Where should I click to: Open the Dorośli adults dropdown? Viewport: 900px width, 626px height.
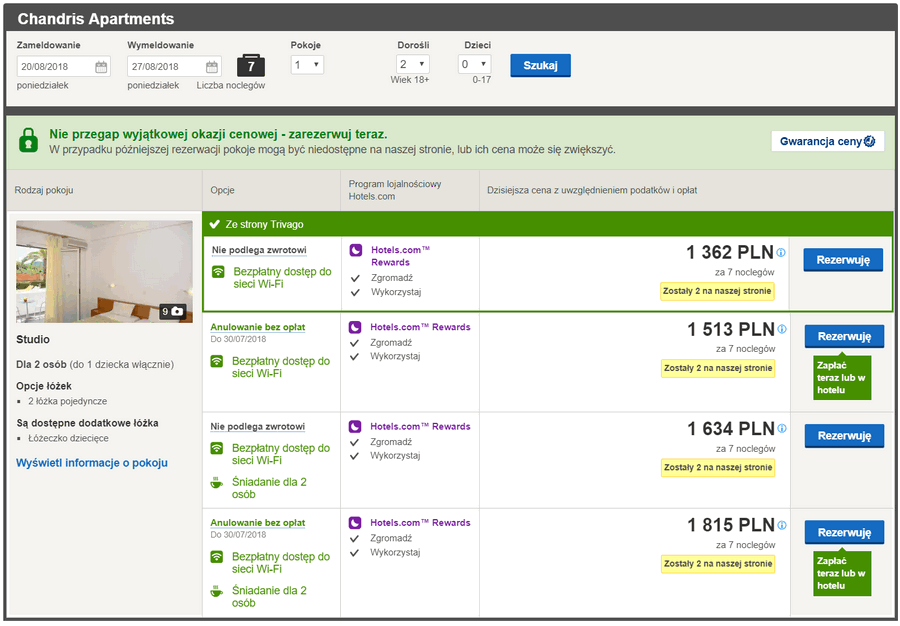[x=413, y=64]
